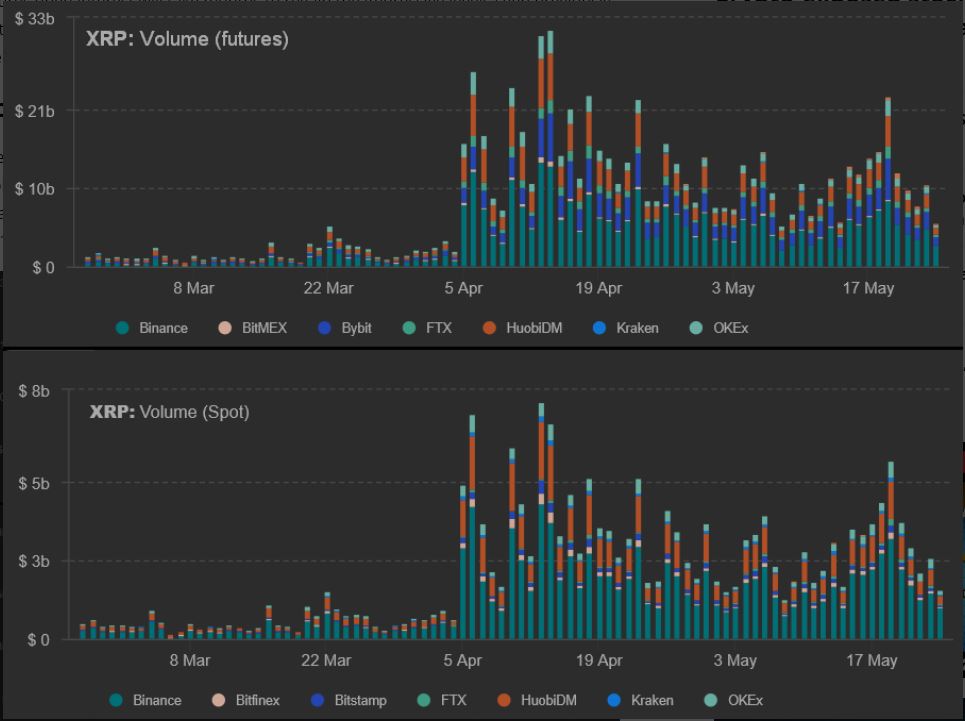Click the Bitfinex legend color dot
Screen dimensions: 965x721
click(x=219, y=700)
